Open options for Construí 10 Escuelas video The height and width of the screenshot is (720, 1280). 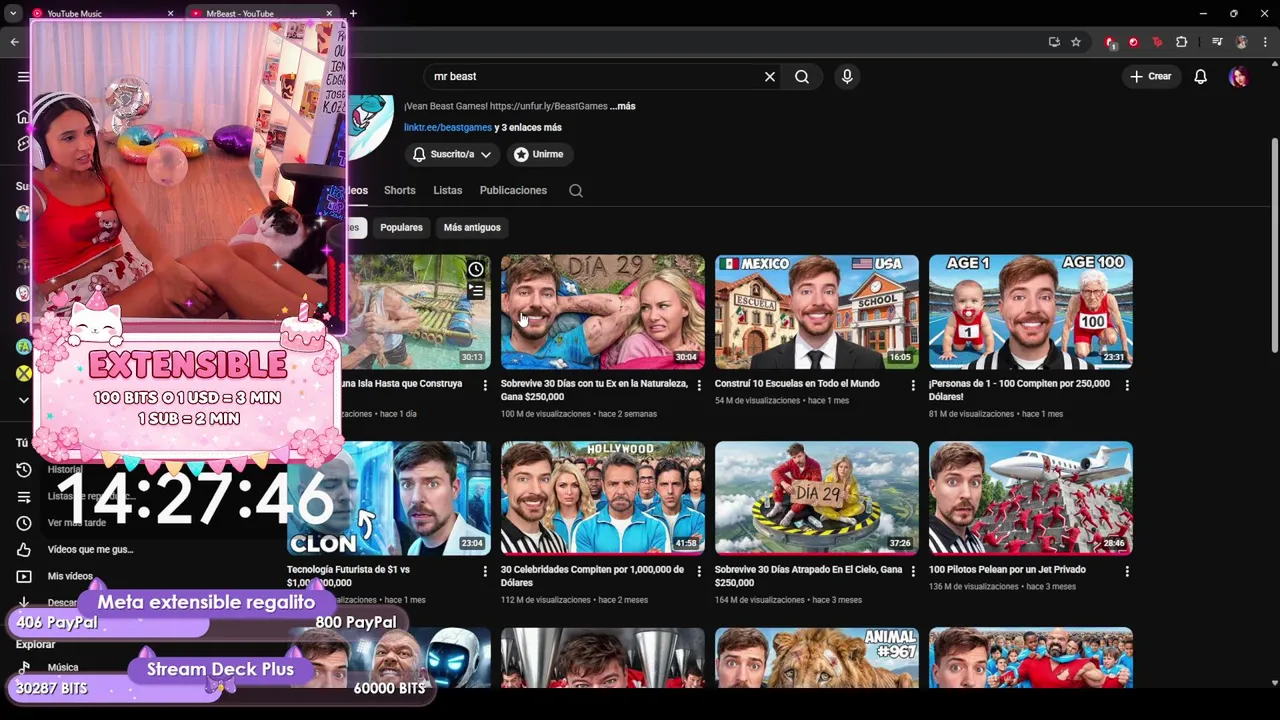(x=913, y=385)
